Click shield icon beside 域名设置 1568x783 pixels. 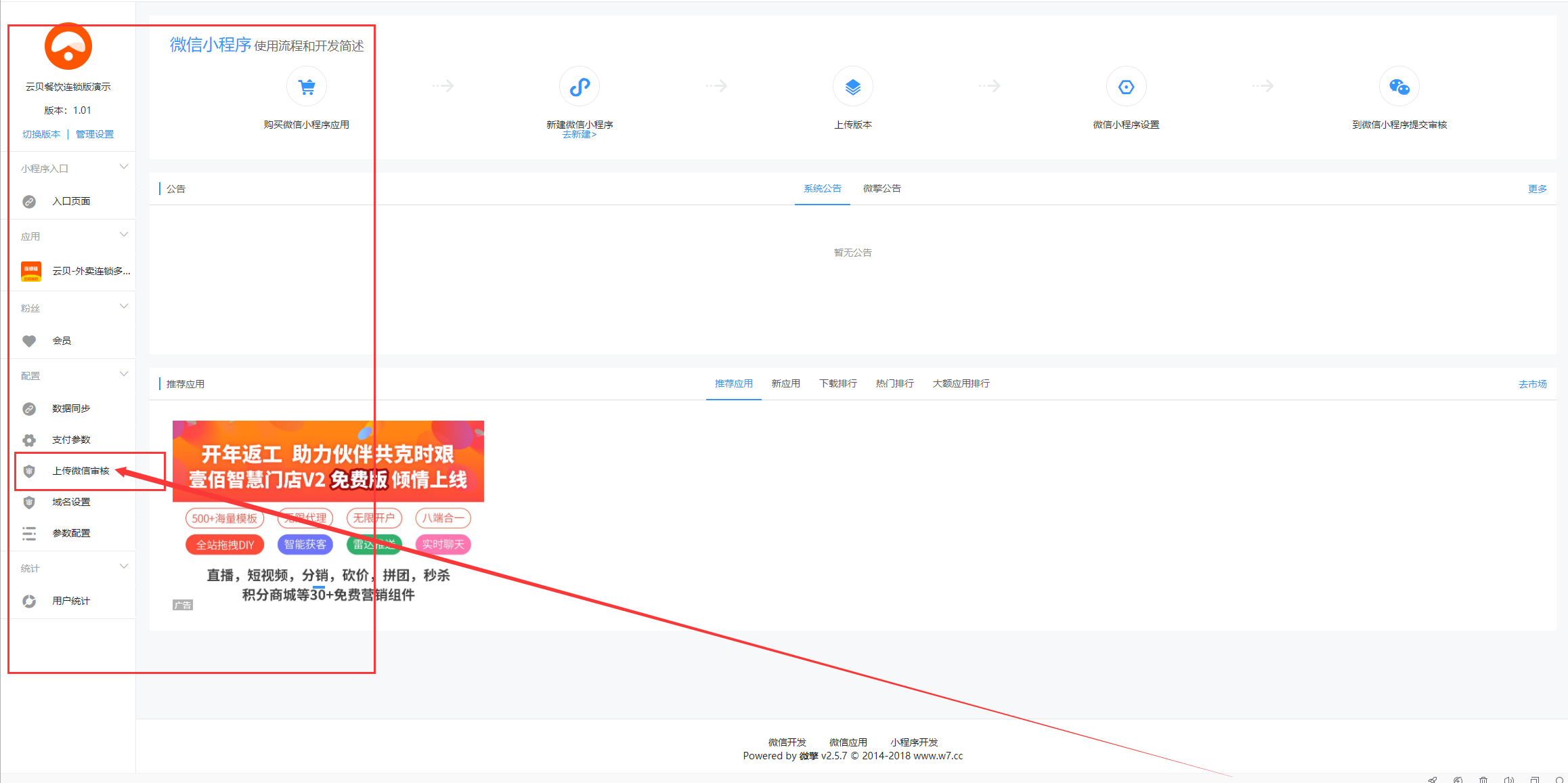tap(29, 503)
